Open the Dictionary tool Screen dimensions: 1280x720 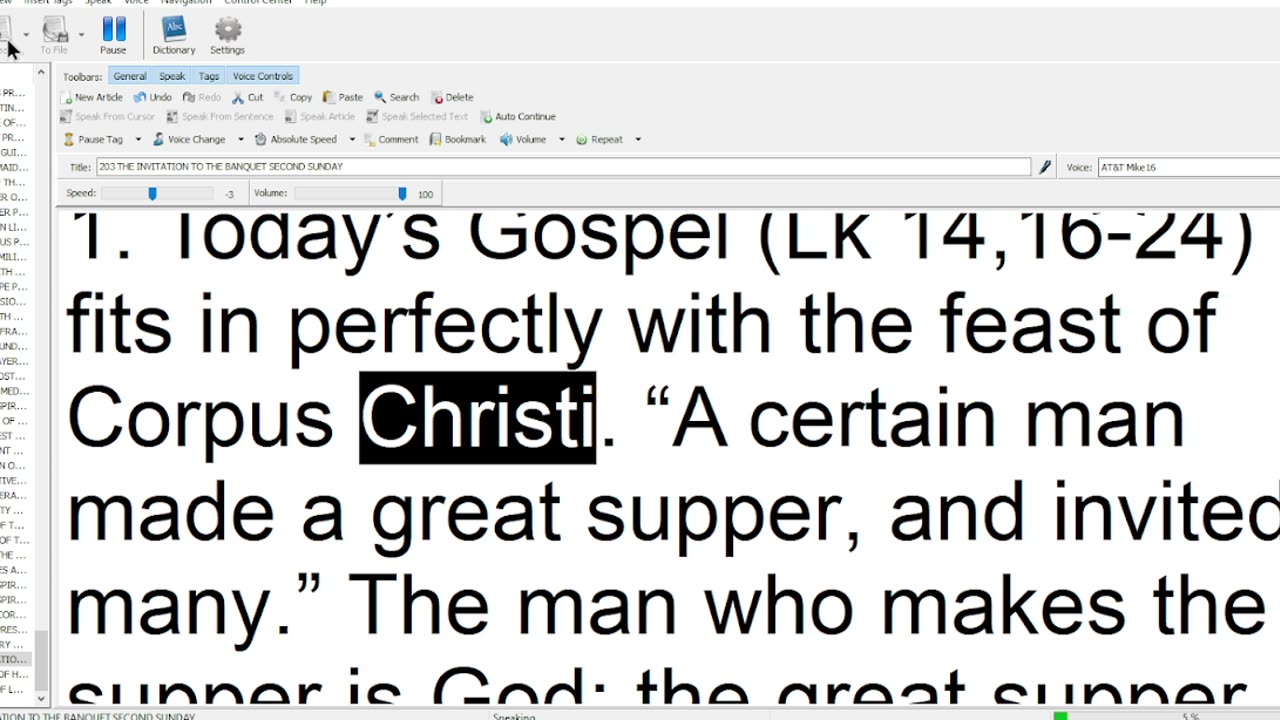click(173, 36)
